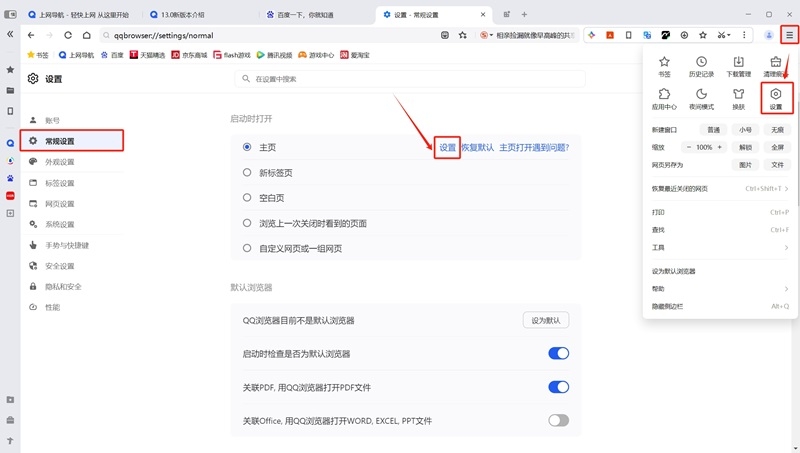Click the sidebar scroll-to-top arrow icon
The width and height of the screenshot is (800, 453).
coord(10,441)
